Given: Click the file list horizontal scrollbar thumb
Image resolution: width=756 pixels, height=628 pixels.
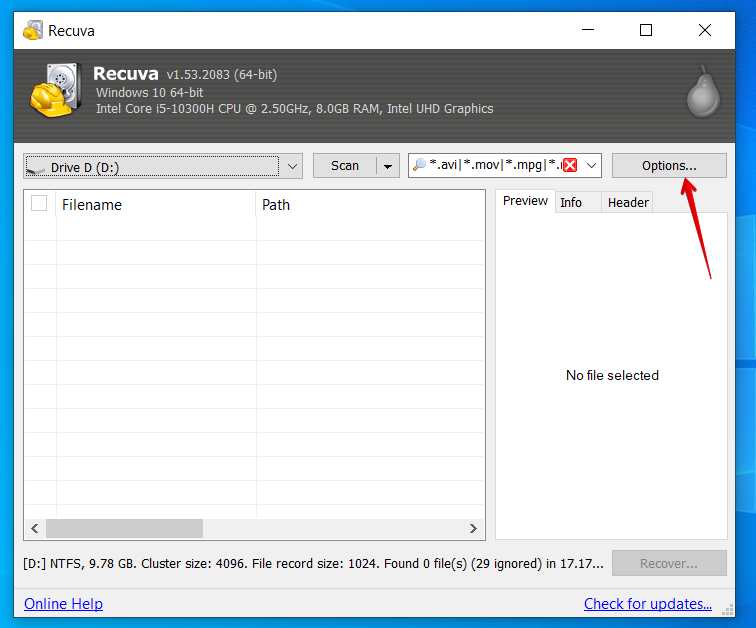Looking at the screenshot, I should click(x=124, y=528).
